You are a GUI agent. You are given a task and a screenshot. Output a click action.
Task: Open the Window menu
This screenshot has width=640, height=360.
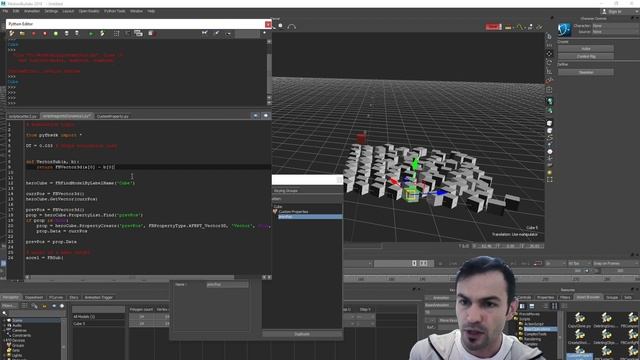point(136,11)
